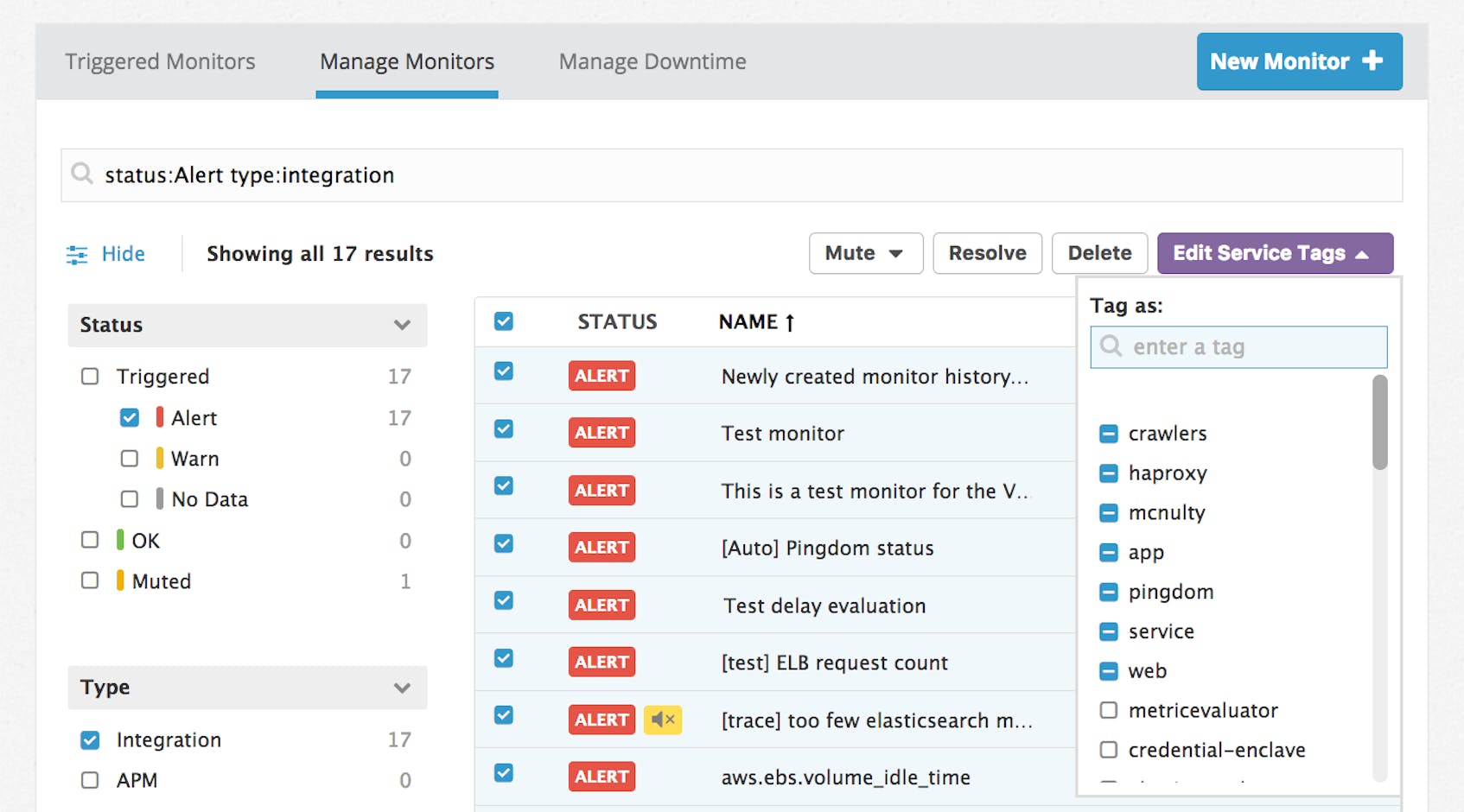Click the magnifier icon in the tag field

tap(1111, 346)
